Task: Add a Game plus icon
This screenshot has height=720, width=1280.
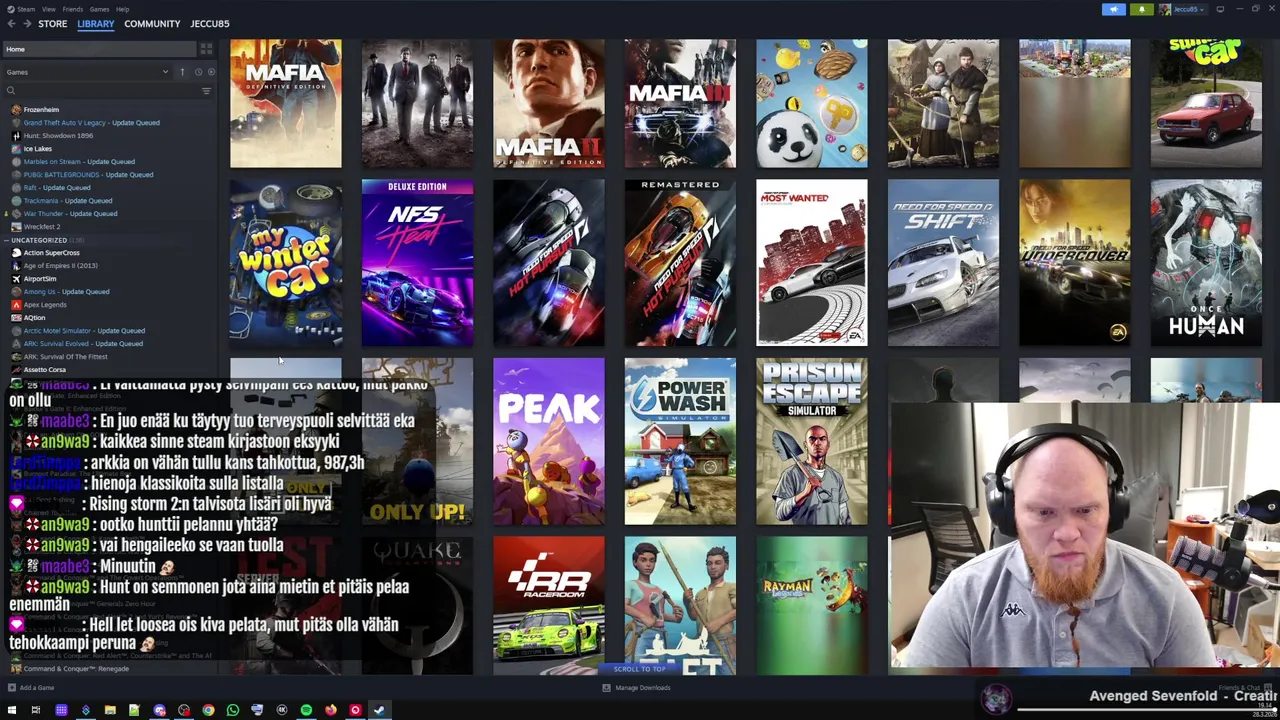Action: coord(11,688)
